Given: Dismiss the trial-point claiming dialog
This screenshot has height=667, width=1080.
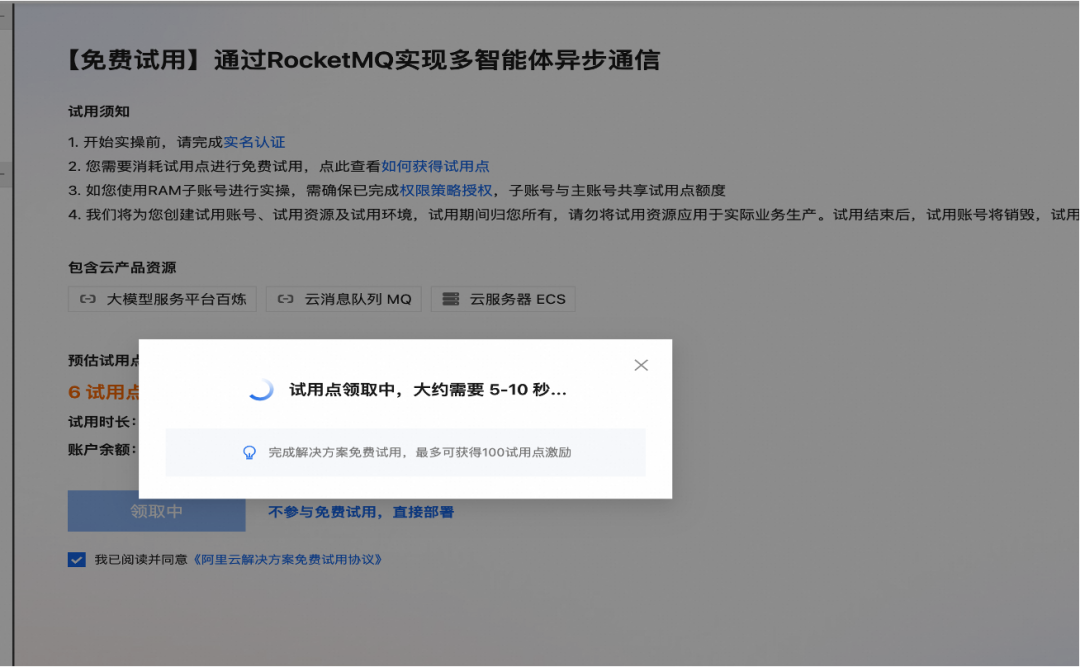Looking at the screenshot, I should [641, 364].
